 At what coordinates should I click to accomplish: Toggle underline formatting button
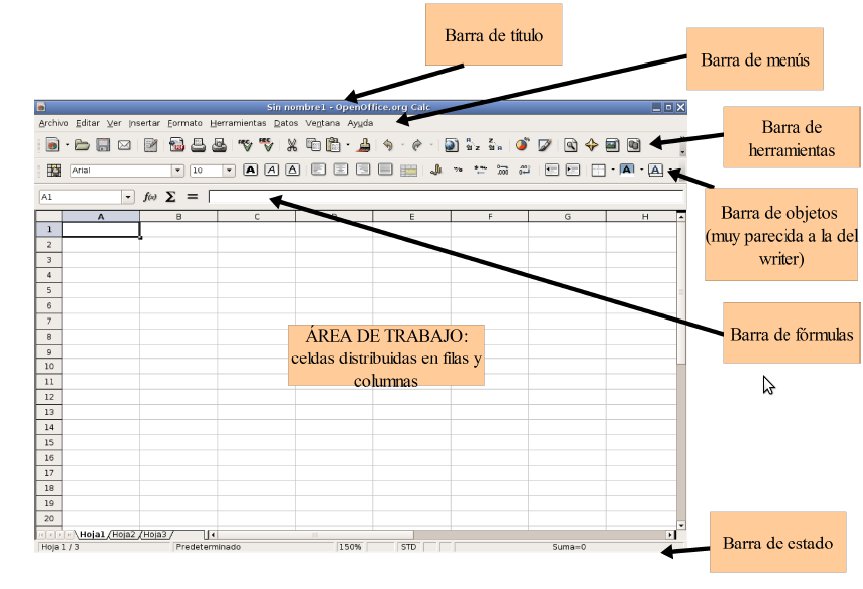point(292,171)
